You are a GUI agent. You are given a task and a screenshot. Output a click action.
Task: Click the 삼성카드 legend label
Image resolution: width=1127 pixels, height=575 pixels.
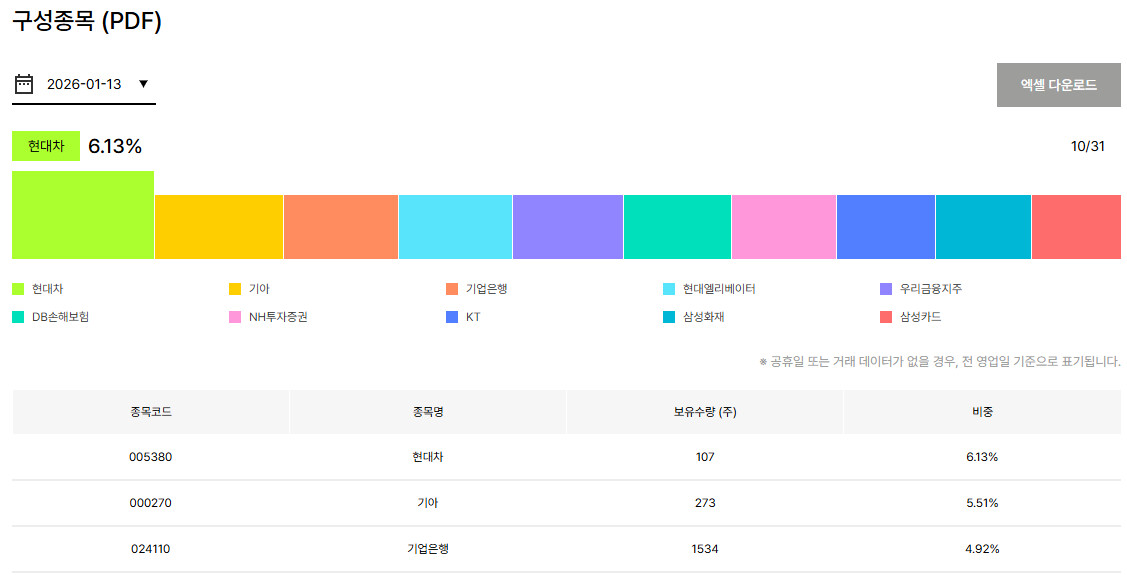[921, 317]
